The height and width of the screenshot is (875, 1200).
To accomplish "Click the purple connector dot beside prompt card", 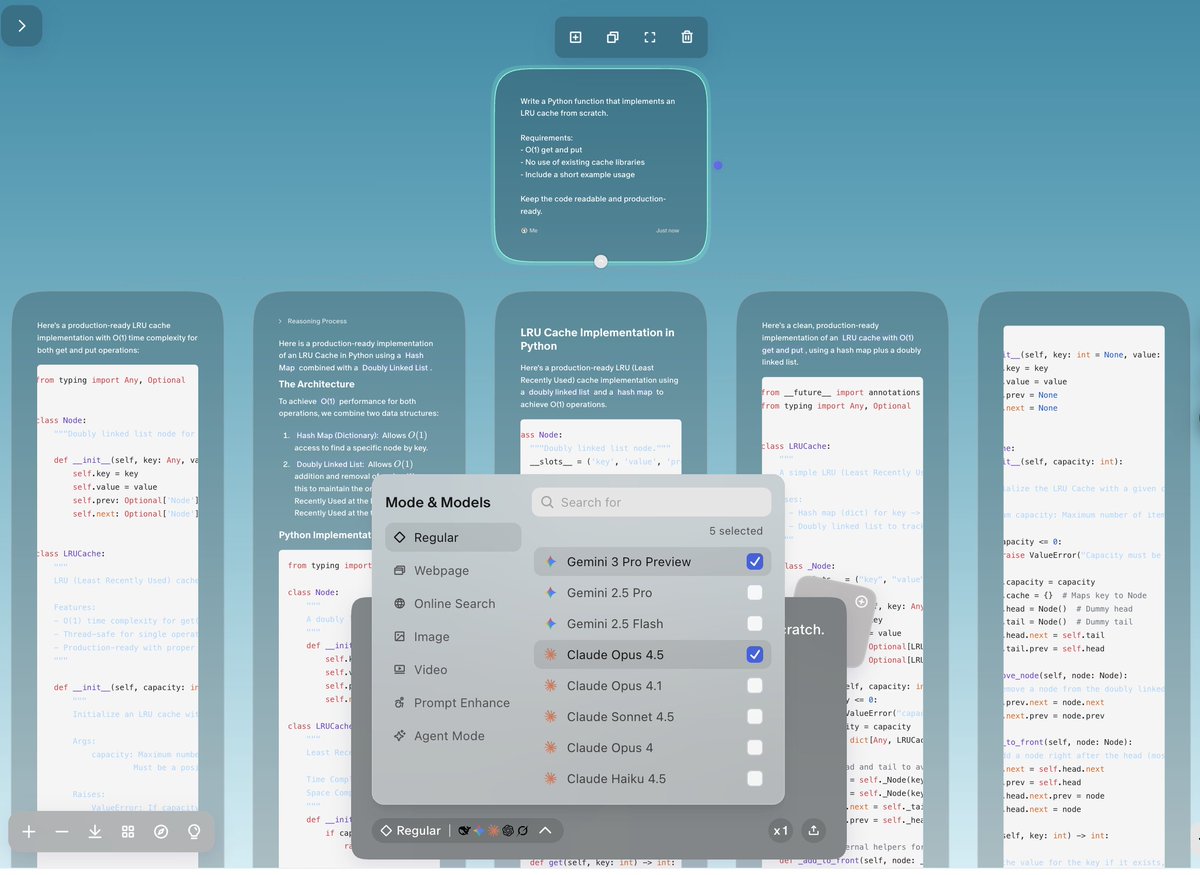I will (x=717, y=165).
